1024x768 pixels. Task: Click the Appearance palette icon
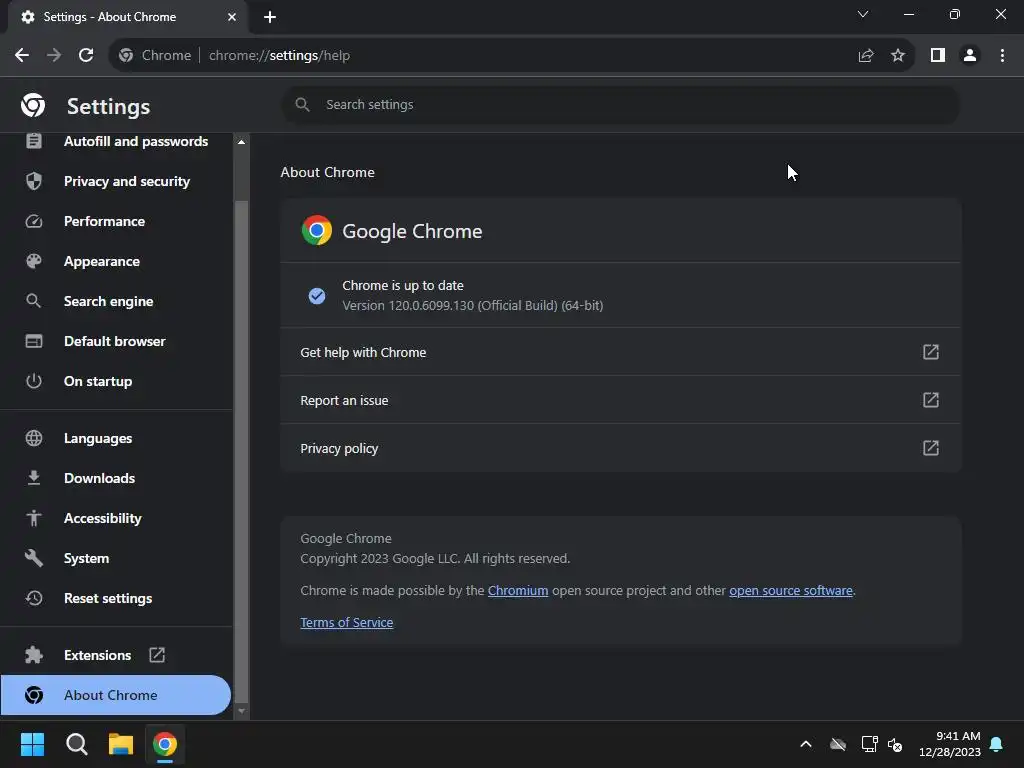coord(34,261)
